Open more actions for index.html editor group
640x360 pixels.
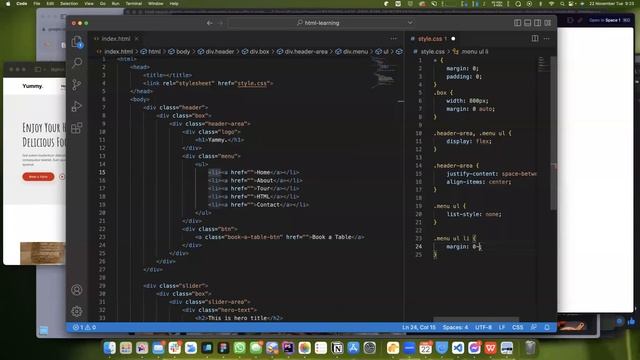click(x=393, y=38)
